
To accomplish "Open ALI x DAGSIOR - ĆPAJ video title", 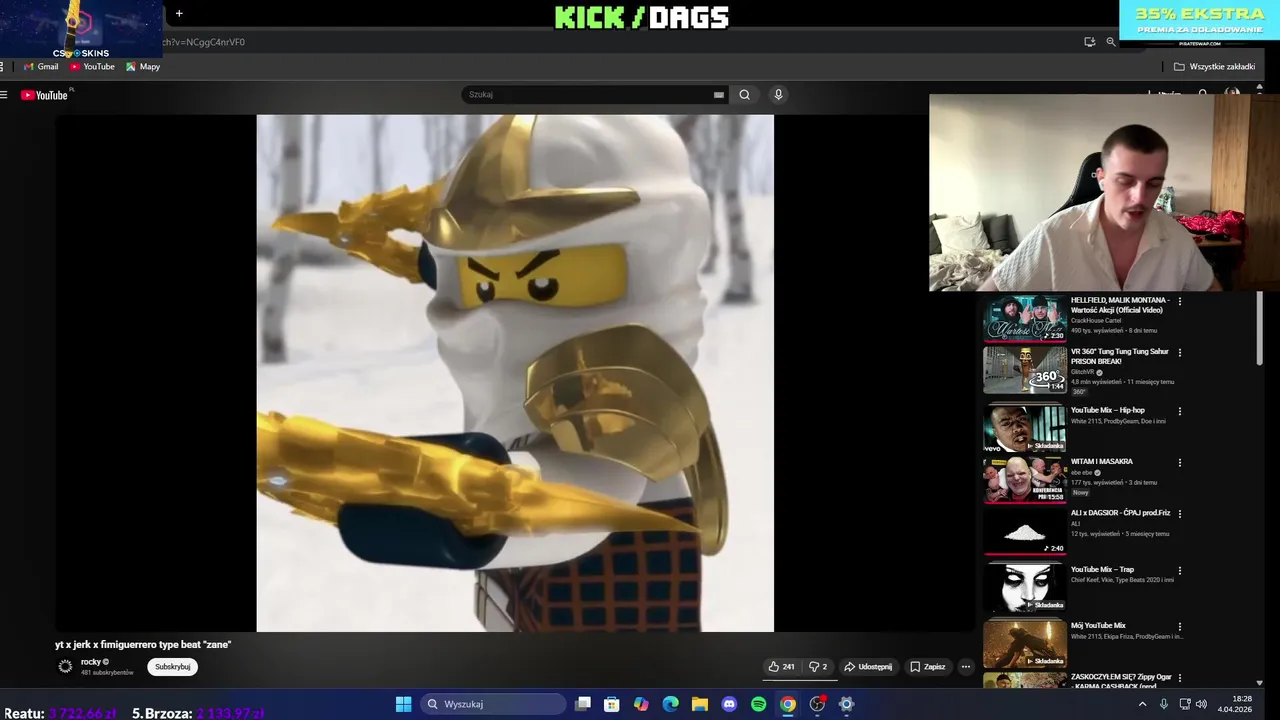I will click(1120, 513).
